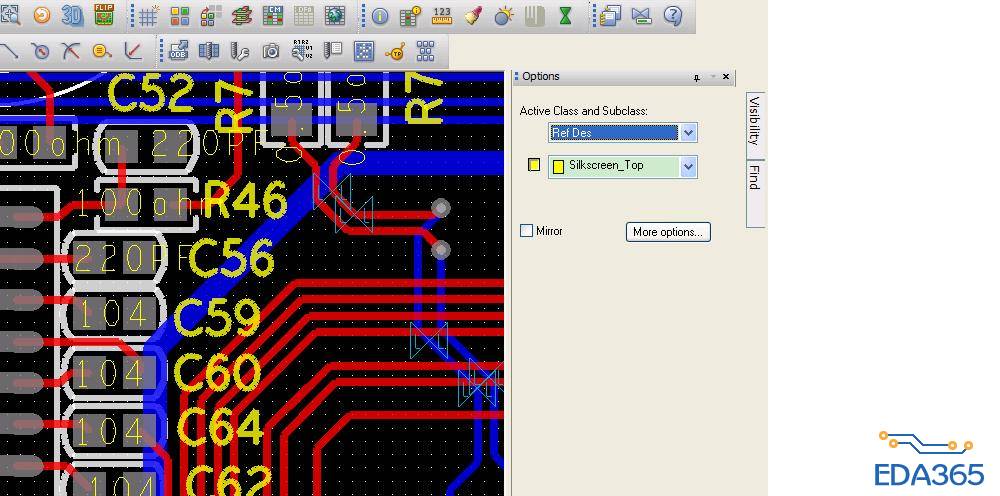1000x496 pixels.
Task: Click the lower grey via on canvas
Action: pos(441,250)
